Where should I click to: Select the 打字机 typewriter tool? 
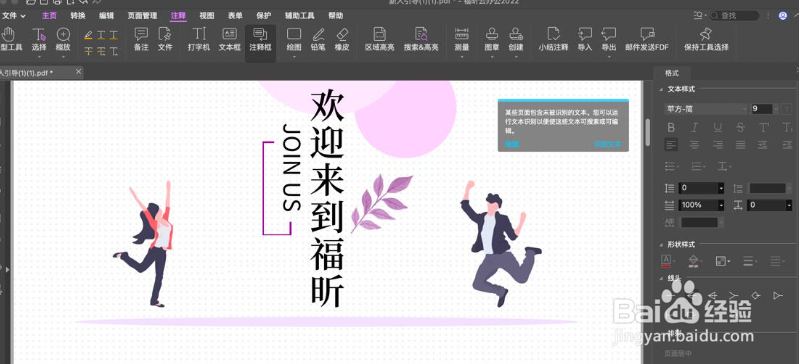point(199,39)
